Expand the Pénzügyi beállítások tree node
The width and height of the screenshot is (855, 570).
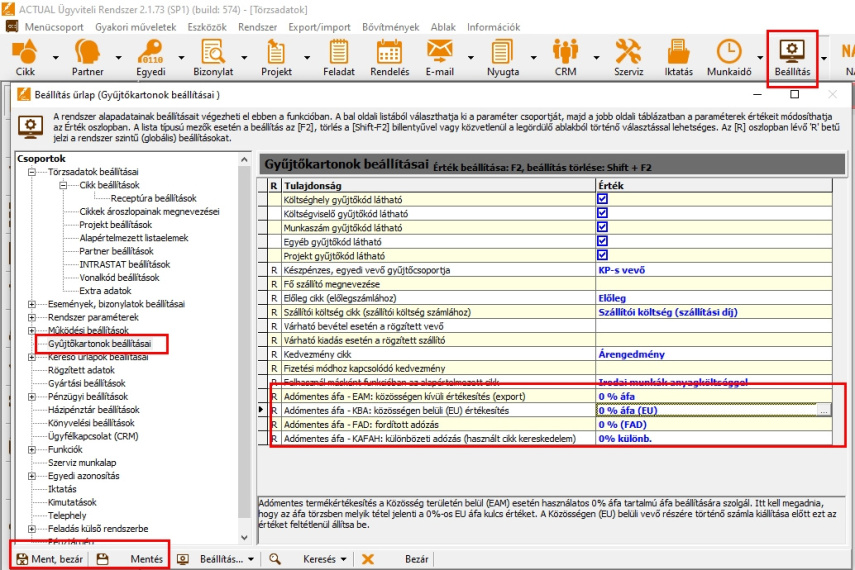pyautogui.click(x=33, y=396)
